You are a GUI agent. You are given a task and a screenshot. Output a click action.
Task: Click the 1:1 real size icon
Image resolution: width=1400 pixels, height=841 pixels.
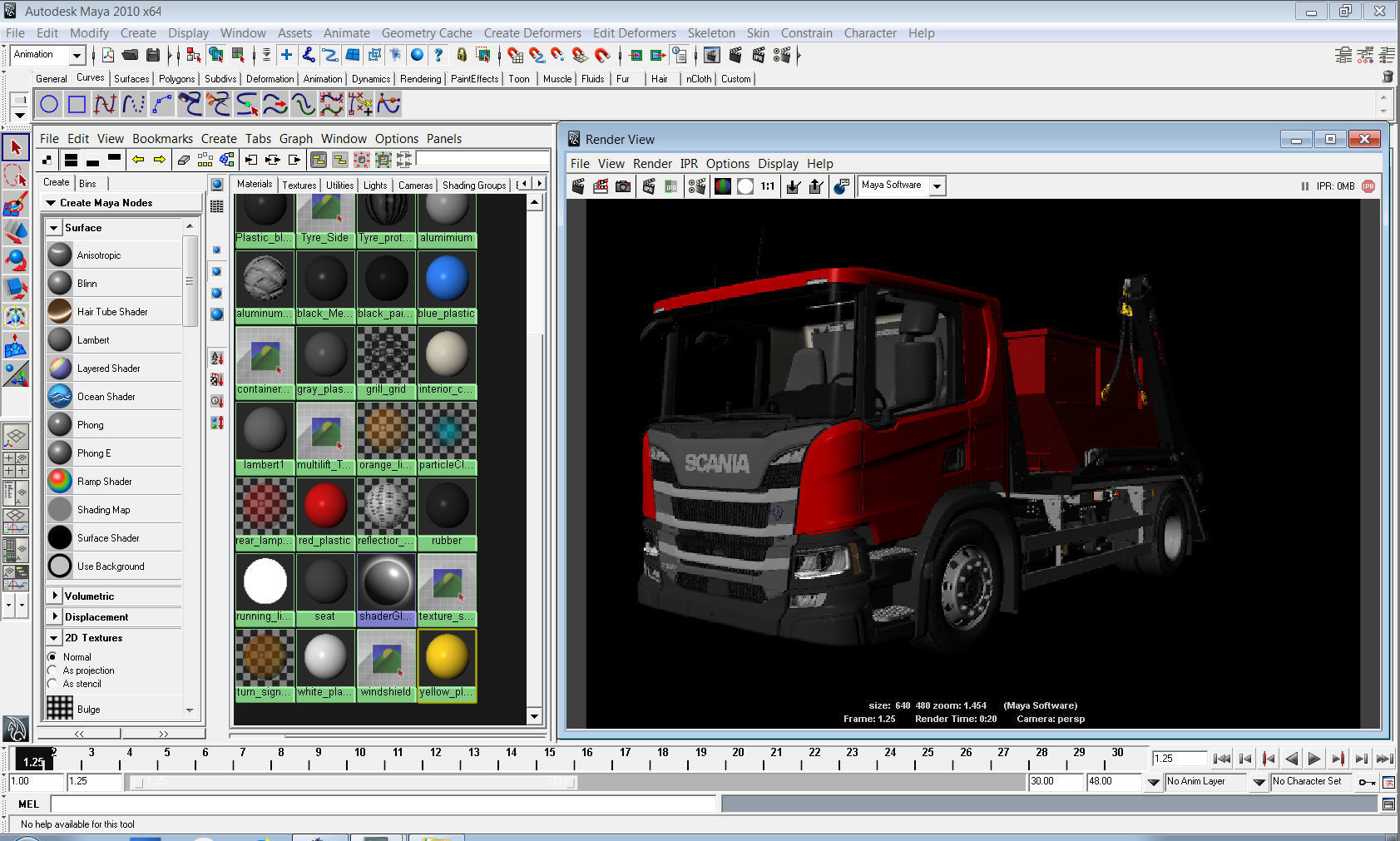768,186
